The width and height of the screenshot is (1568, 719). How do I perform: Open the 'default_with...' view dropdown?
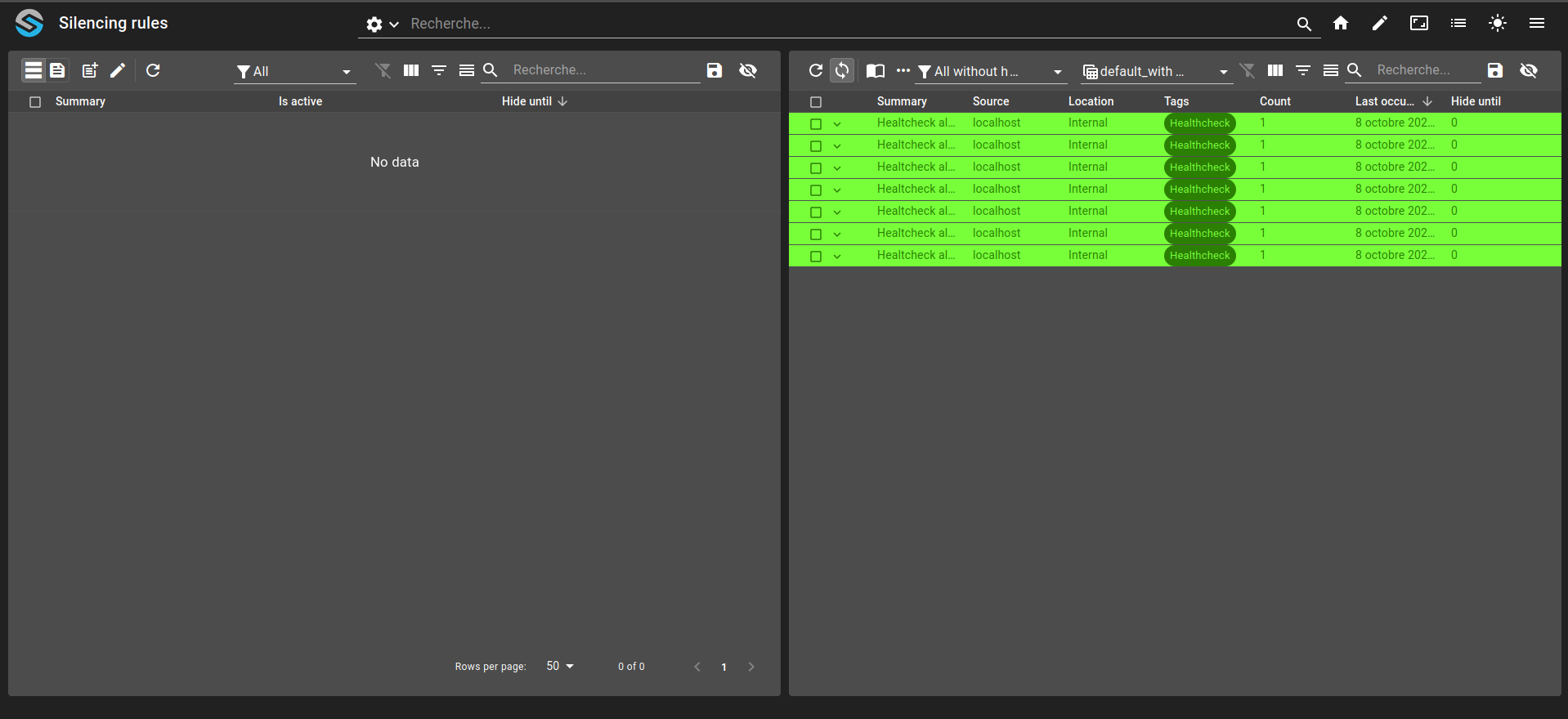1157,72
